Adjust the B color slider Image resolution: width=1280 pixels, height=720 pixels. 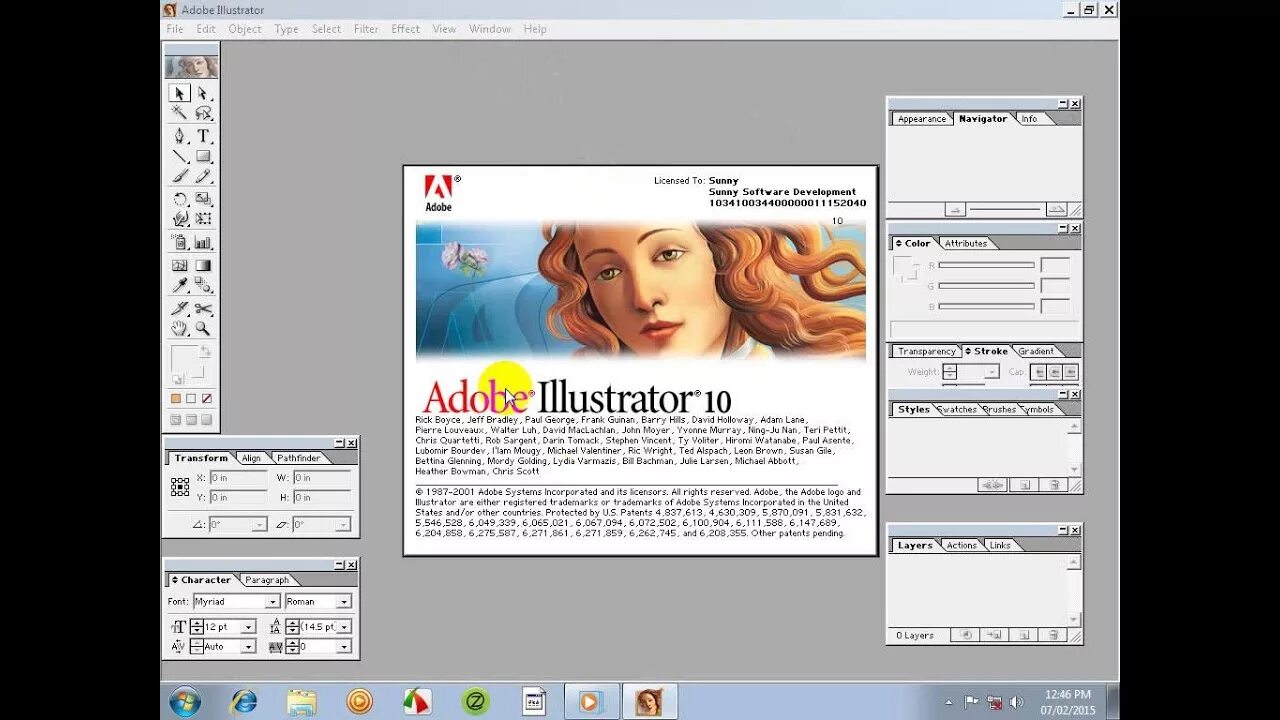pos(986,306)
